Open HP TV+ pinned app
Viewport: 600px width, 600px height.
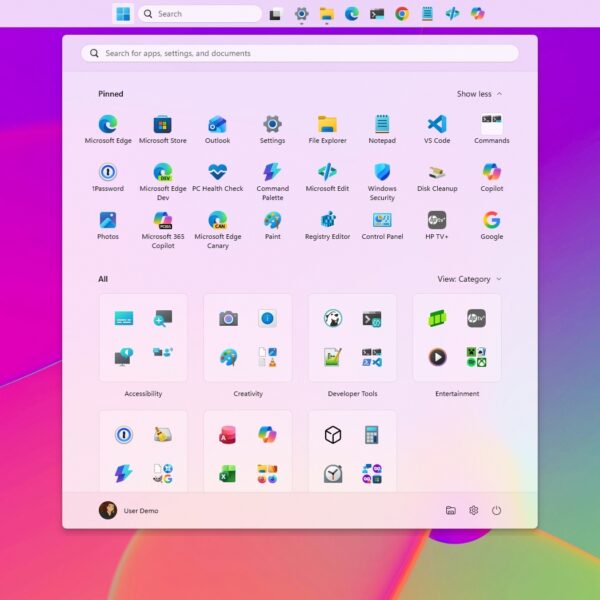click(x=437, y=226)
